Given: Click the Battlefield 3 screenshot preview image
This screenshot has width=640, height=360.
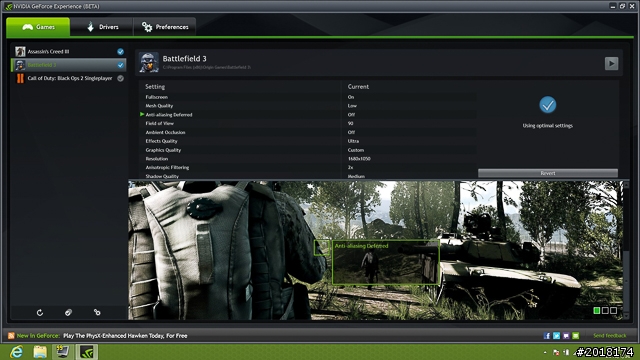Looking at the screenshot, I should pos(376,250).
